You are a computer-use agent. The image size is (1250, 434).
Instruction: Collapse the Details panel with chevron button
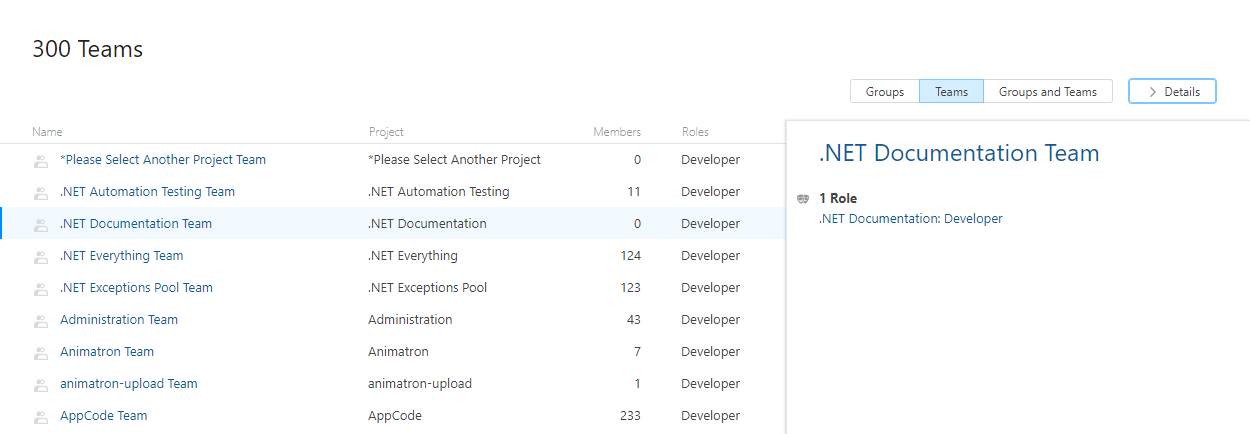[x=1172, y=91]
